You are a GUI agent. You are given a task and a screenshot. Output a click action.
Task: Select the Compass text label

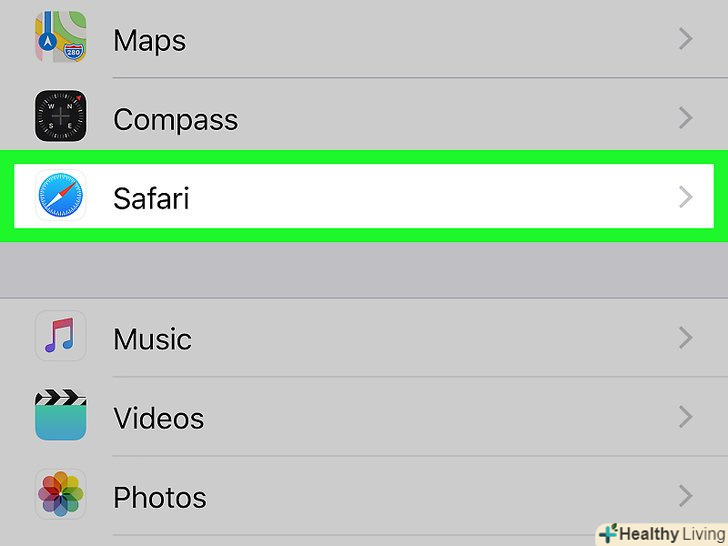click(x=175, y=120)
